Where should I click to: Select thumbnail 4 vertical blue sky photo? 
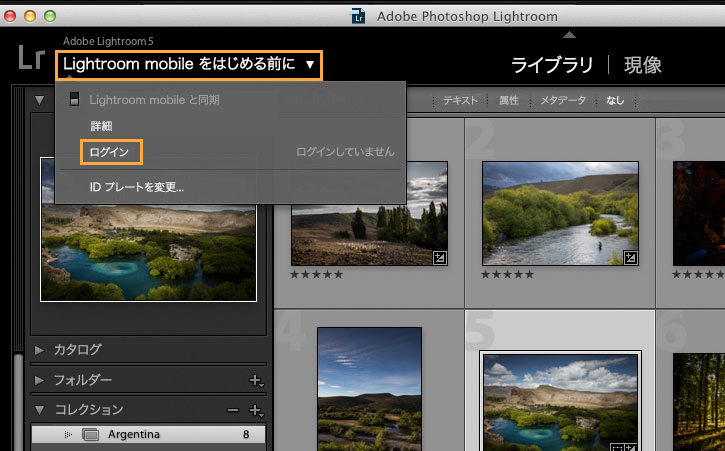point(369,389)
